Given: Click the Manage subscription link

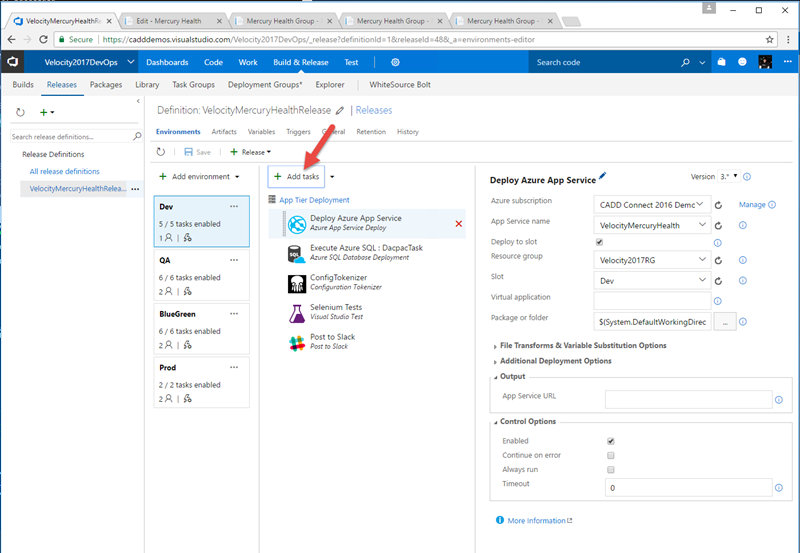Looking at the screenshot, I should click(x=752, y=205).
